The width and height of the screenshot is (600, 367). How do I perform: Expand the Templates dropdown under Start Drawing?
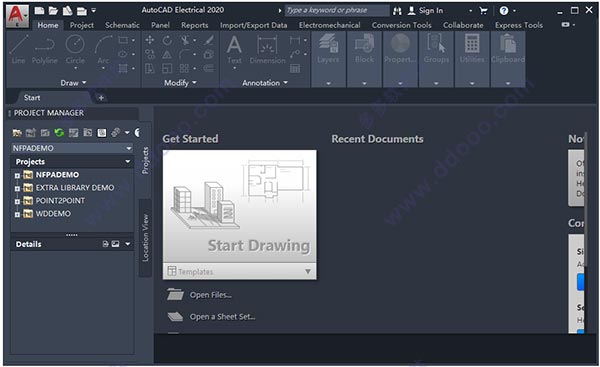(x=308, y=271)
